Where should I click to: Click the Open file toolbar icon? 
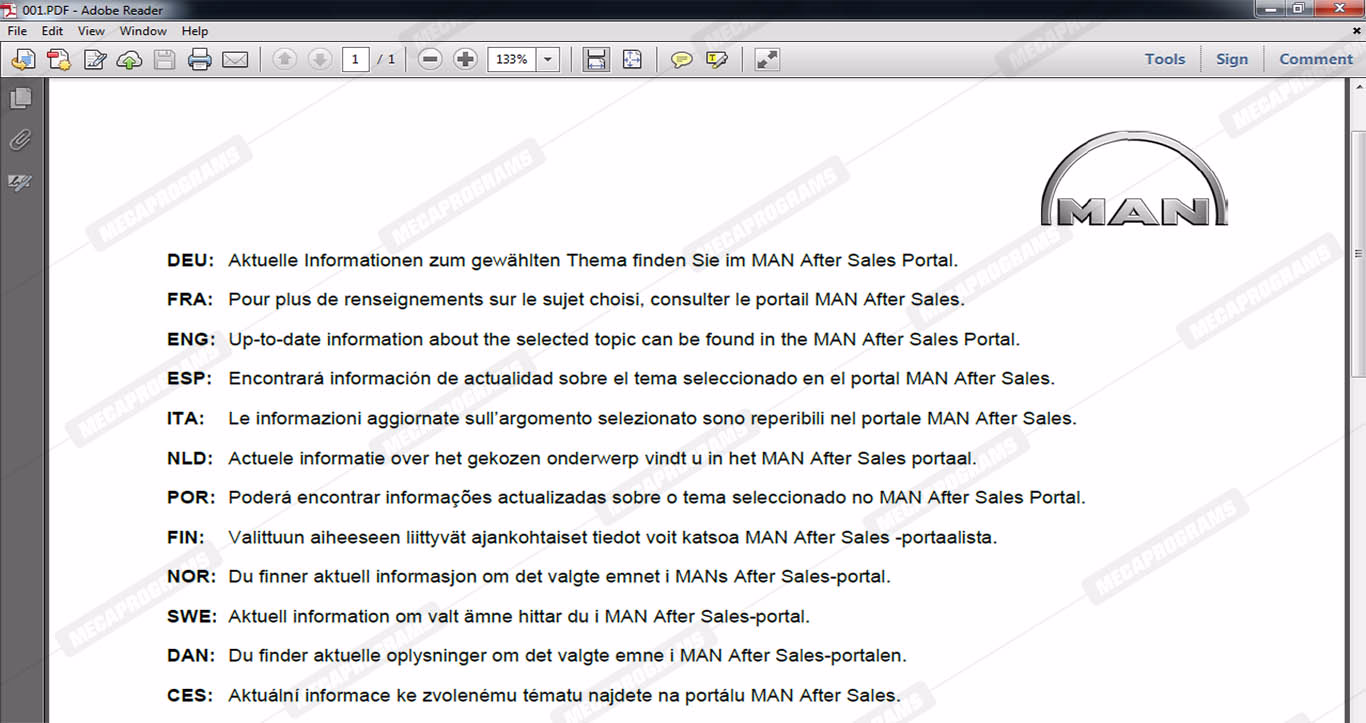23,60
